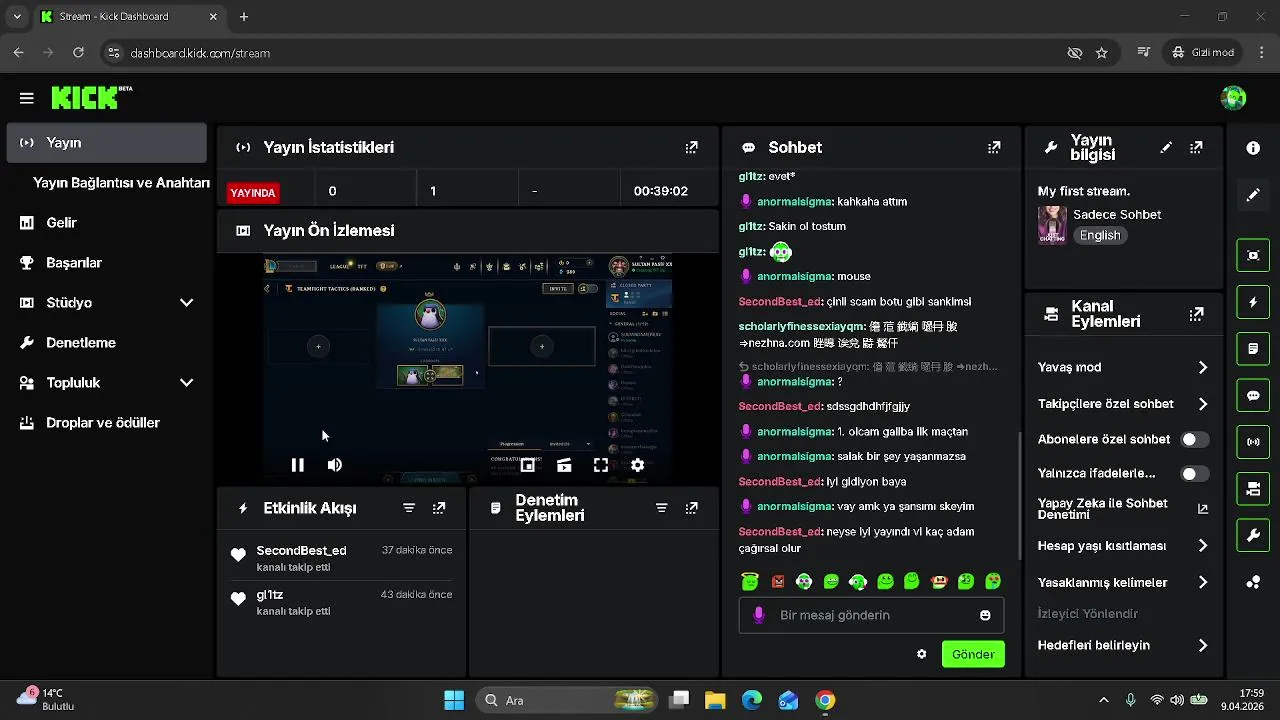Open the preview player settings gear
Viewport: 1280px width, 720px height.
click(638, 465)
